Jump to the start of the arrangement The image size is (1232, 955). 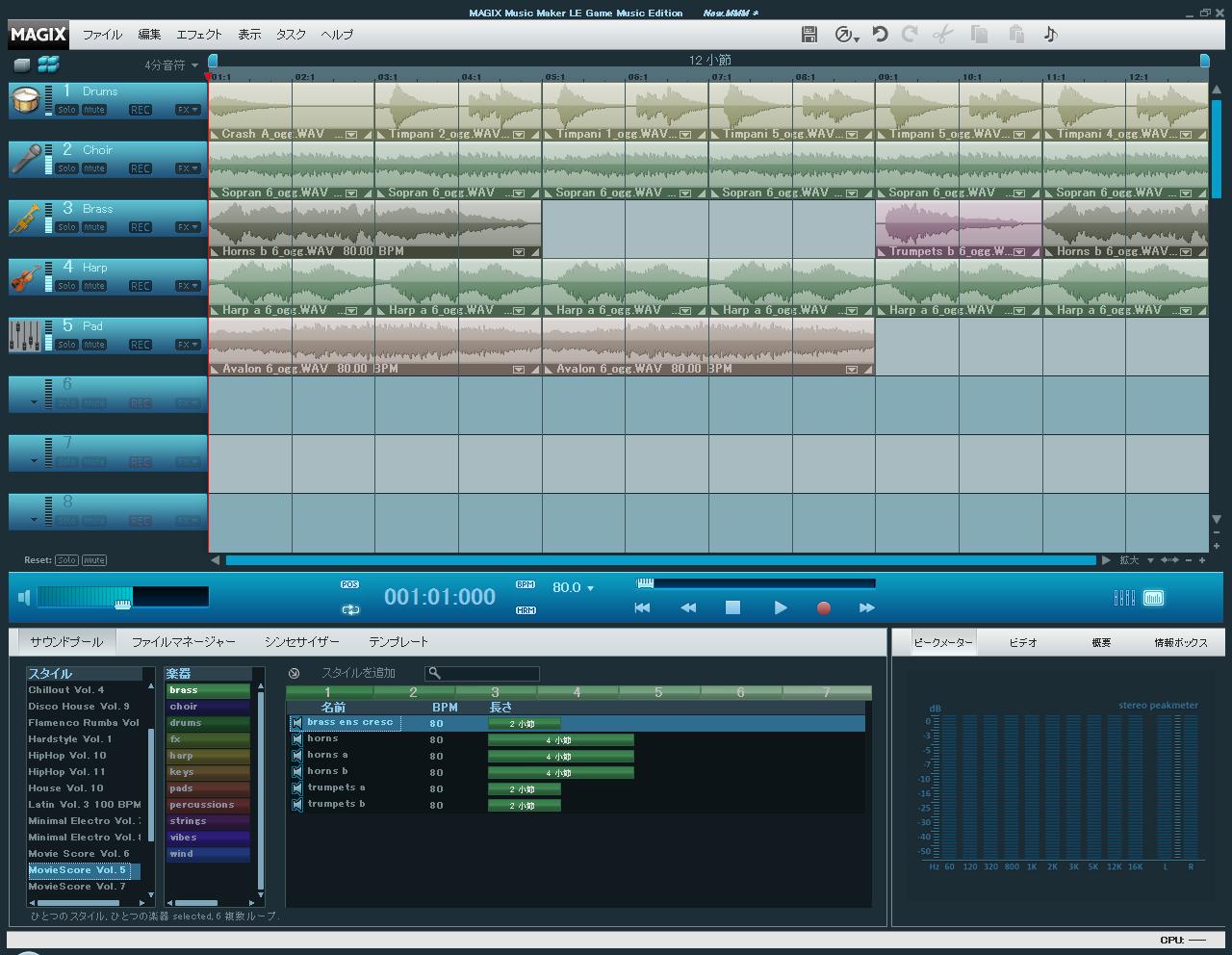tap(642, 607)
